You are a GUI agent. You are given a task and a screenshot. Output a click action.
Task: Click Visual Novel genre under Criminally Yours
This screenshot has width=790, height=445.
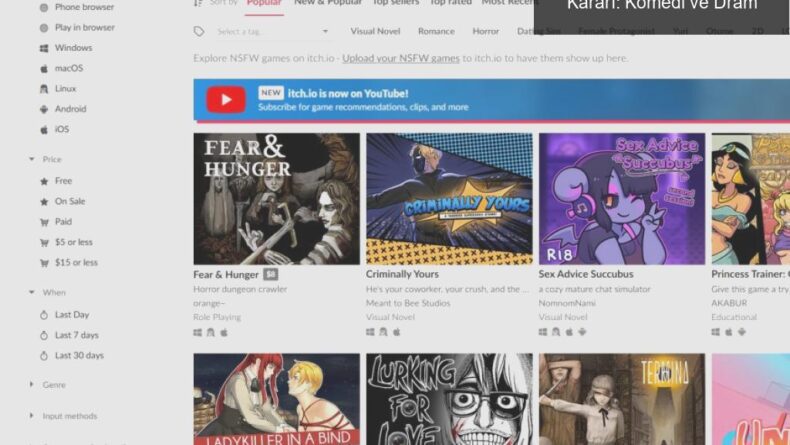pyautogui.click(x=390, y=317)
